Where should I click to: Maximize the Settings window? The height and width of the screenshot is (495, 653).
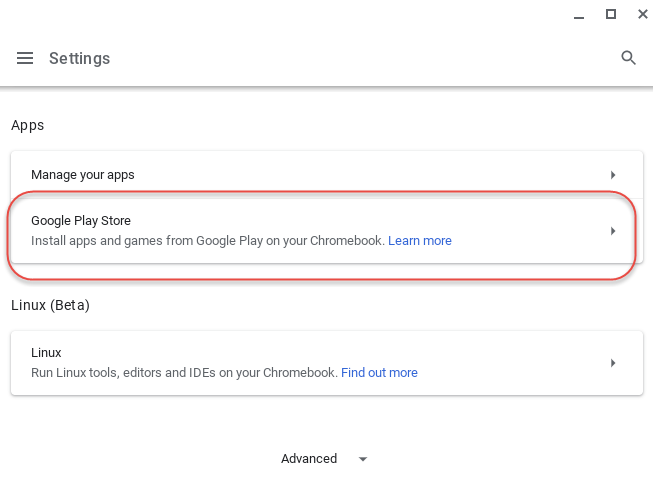coord(610,15)
